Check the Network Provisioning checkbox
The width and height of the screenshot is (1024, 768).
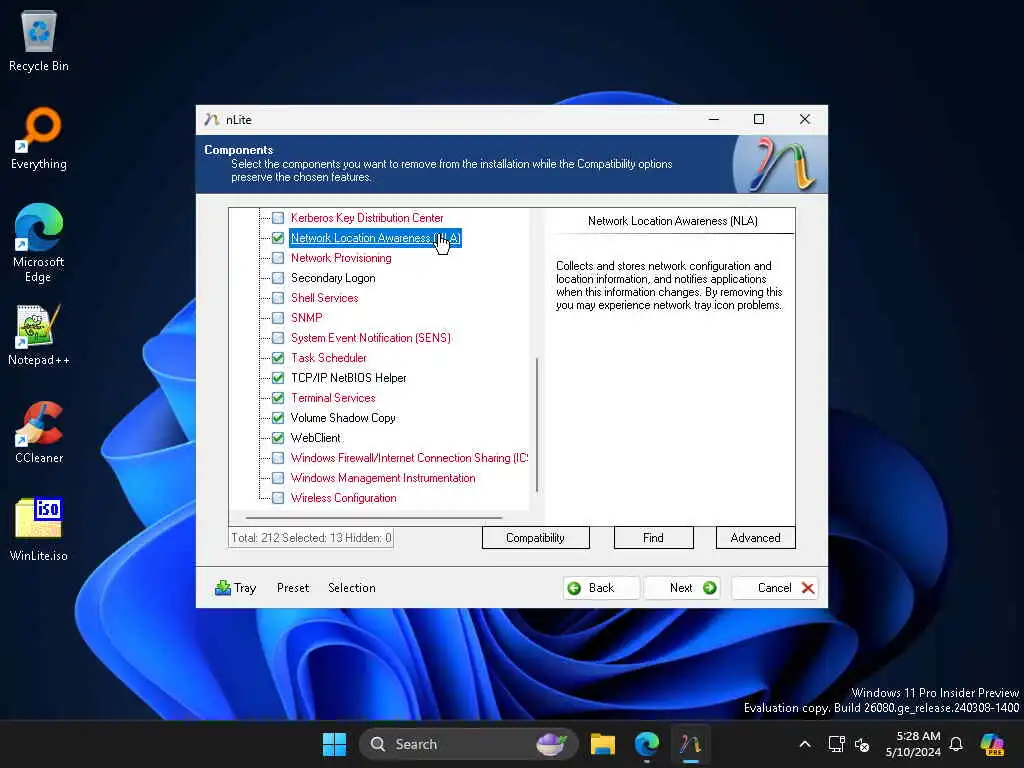click(278, 258)
